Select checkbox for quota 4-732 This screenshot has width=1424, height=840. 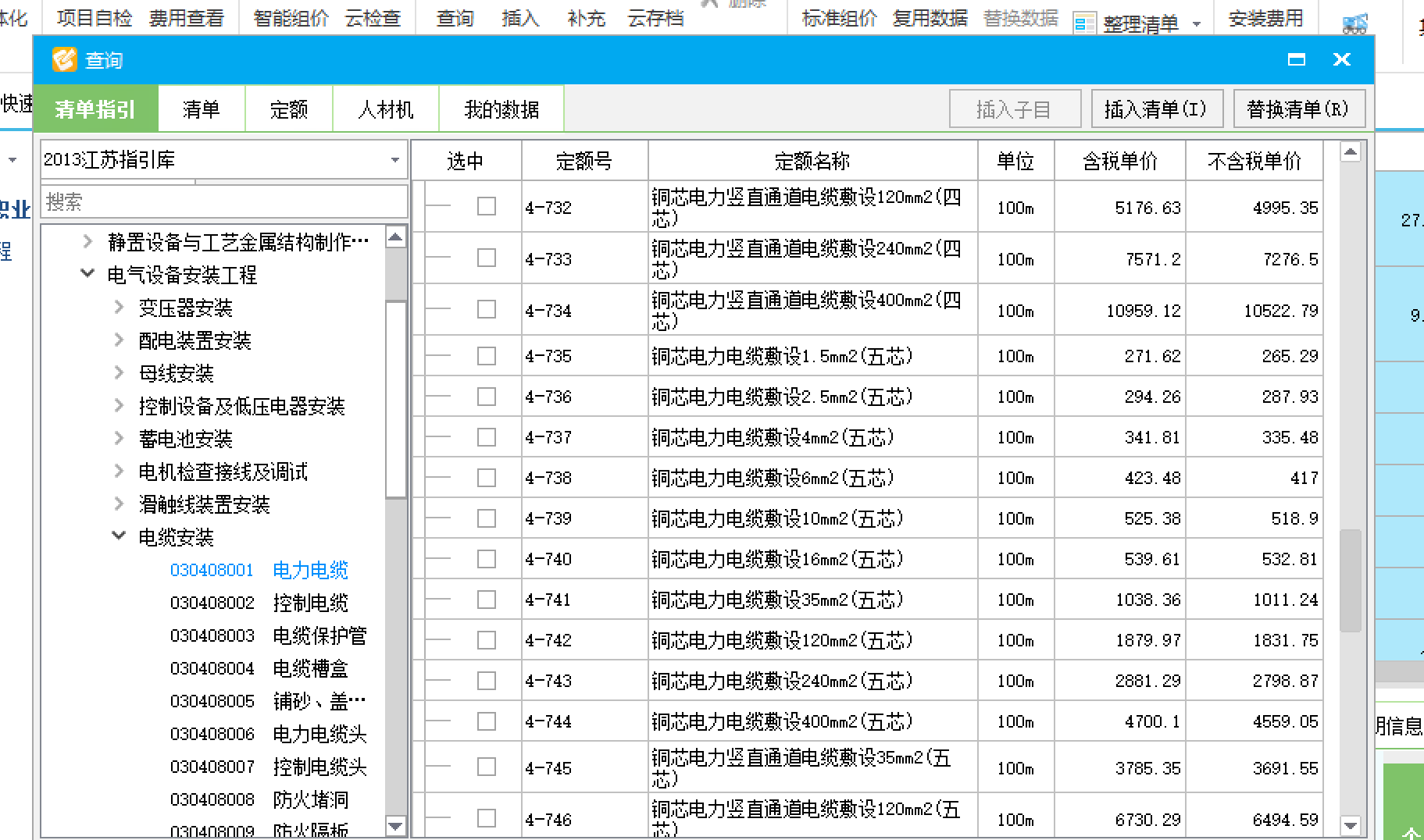point(487,206)
